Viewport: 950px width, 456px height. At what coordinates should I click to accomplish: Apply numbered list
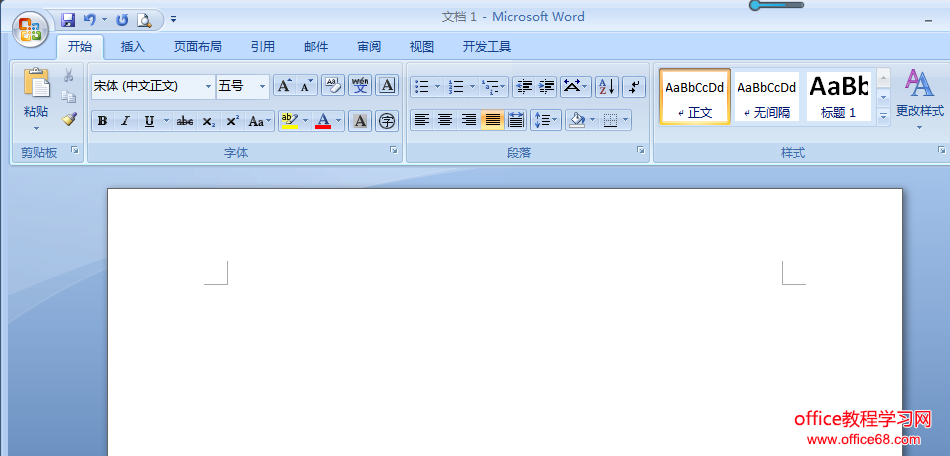[x=456, y=87]
